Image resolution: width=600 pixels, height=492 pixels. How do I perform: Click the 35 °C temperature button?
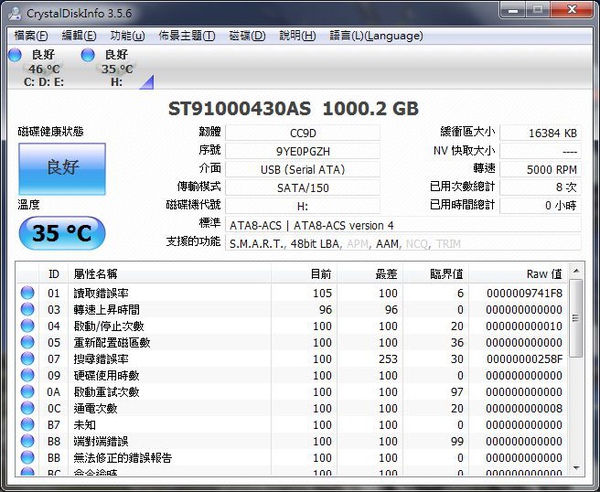tap(62, 233)
